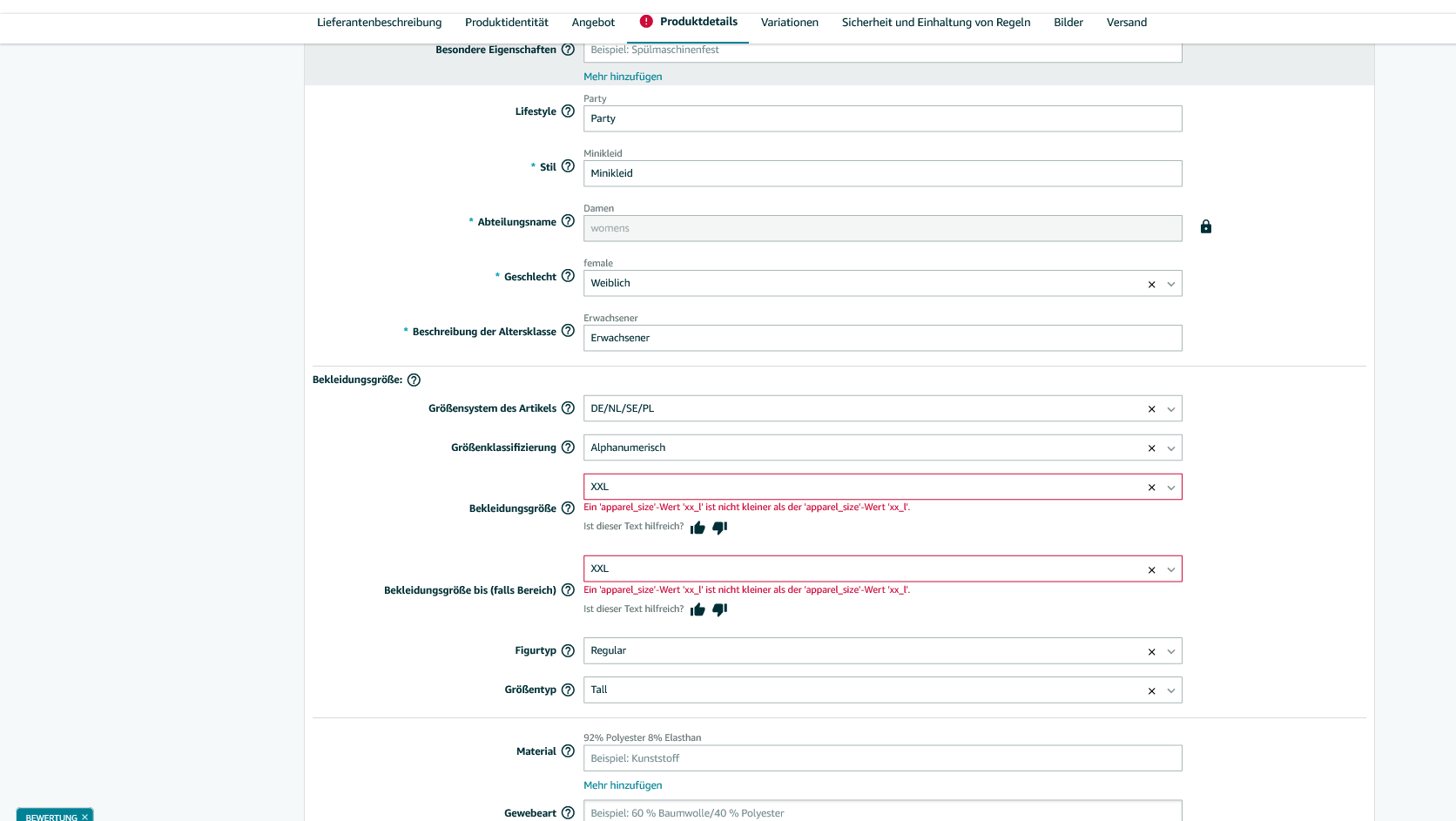Expand the Bekleidungsgröße bis dropdown

(1171, 570)
